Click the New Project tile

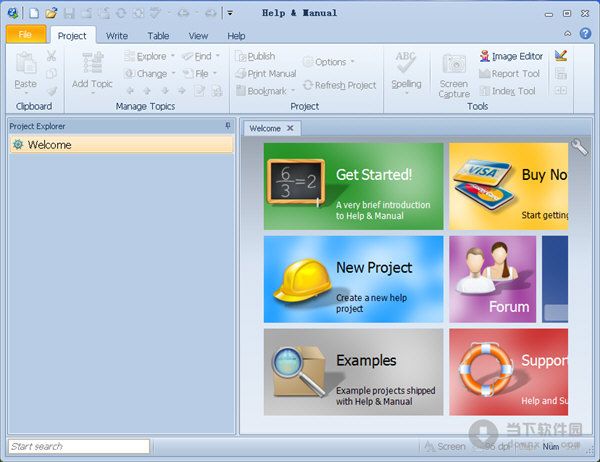coord(353,279)
